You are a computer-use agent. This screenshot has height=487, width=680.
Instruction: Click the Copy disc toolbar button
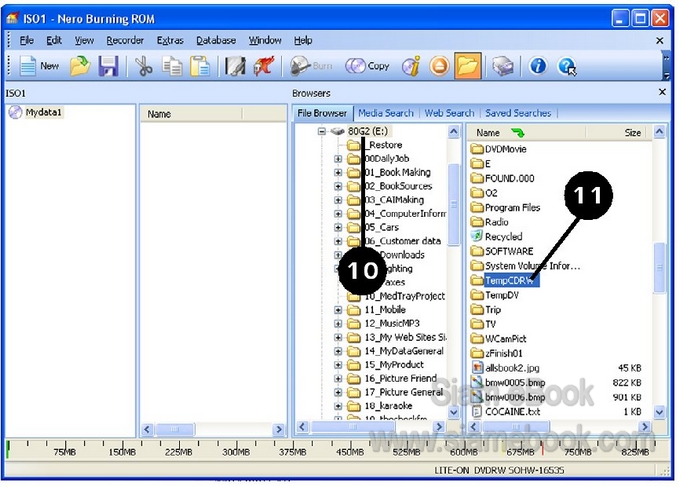click(367, 66)
